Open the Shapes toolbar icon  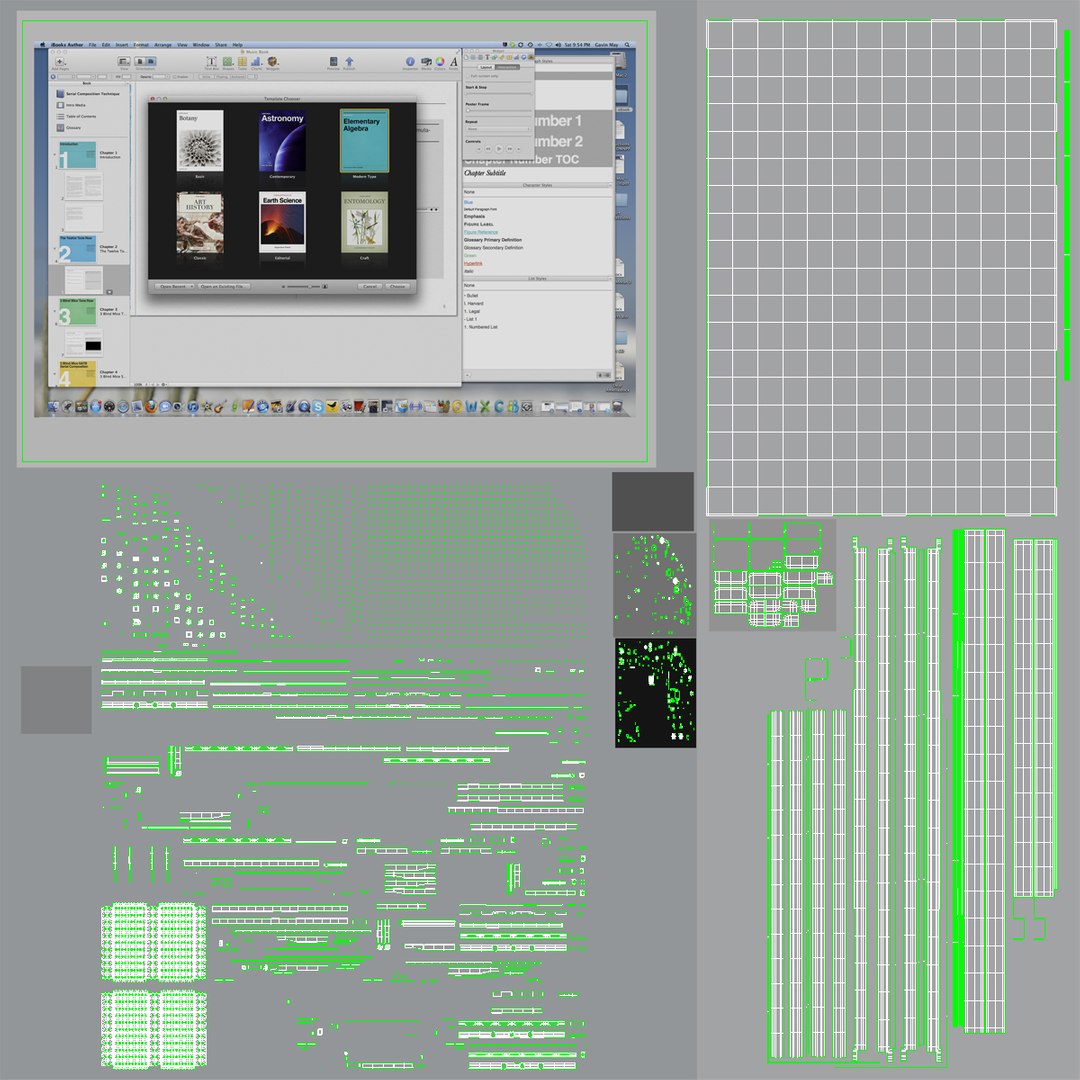(x=228, y=62)
